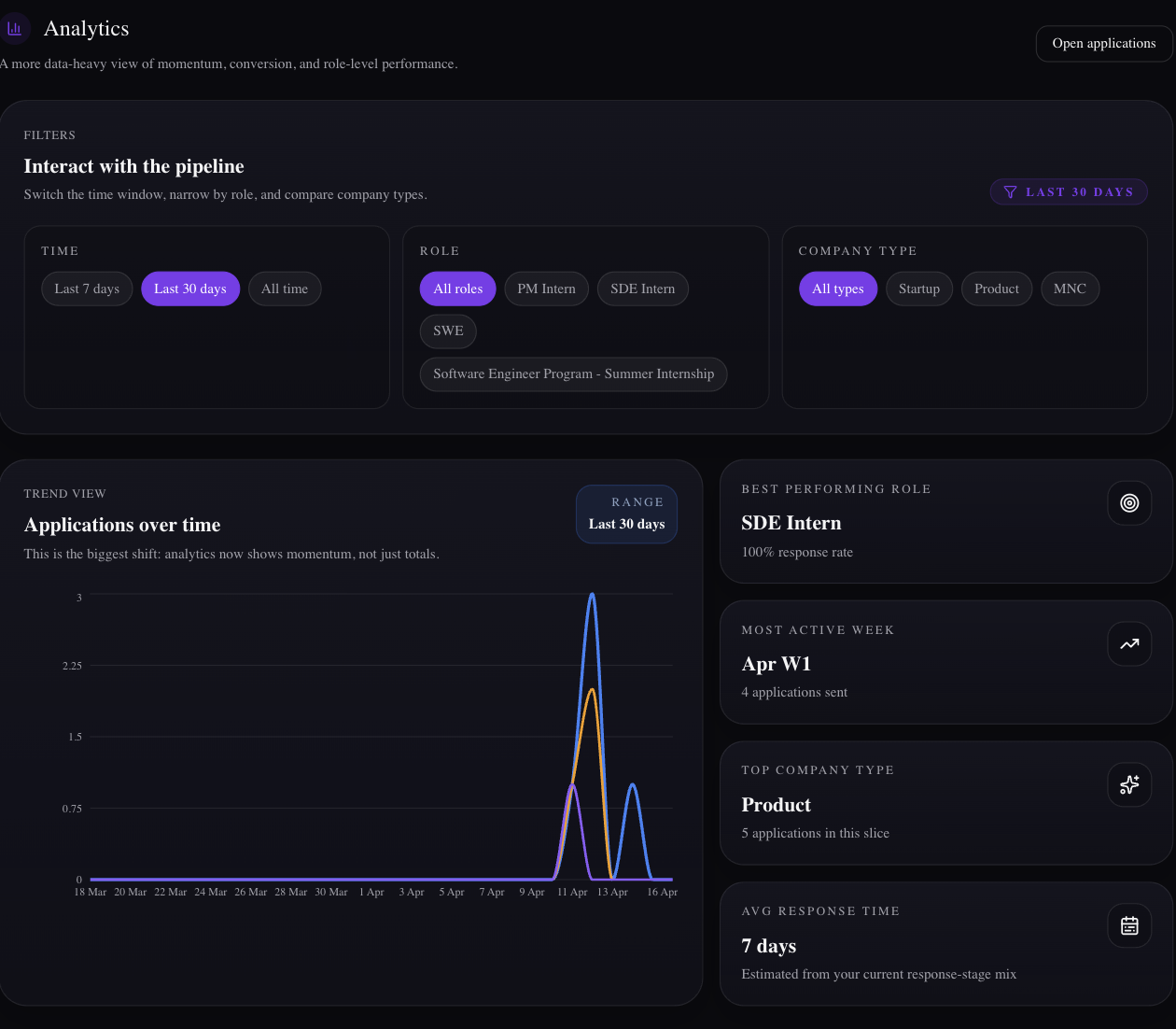Click the Analytics bar chart icon

14,29
